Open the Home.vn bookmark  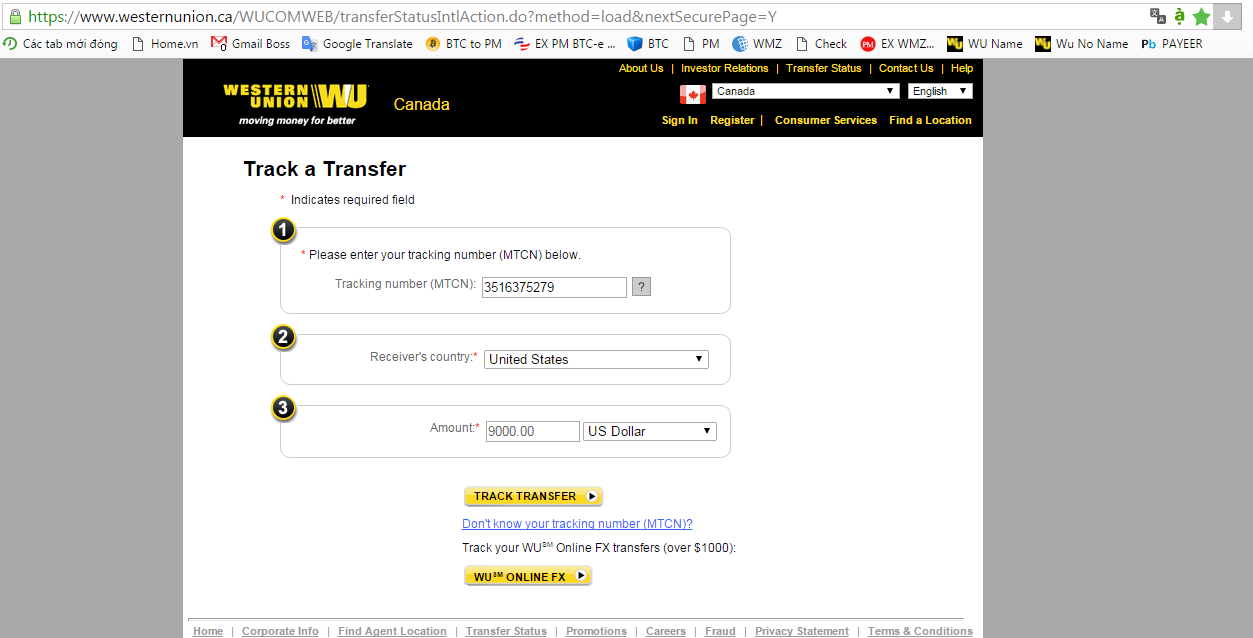point(165,44)
